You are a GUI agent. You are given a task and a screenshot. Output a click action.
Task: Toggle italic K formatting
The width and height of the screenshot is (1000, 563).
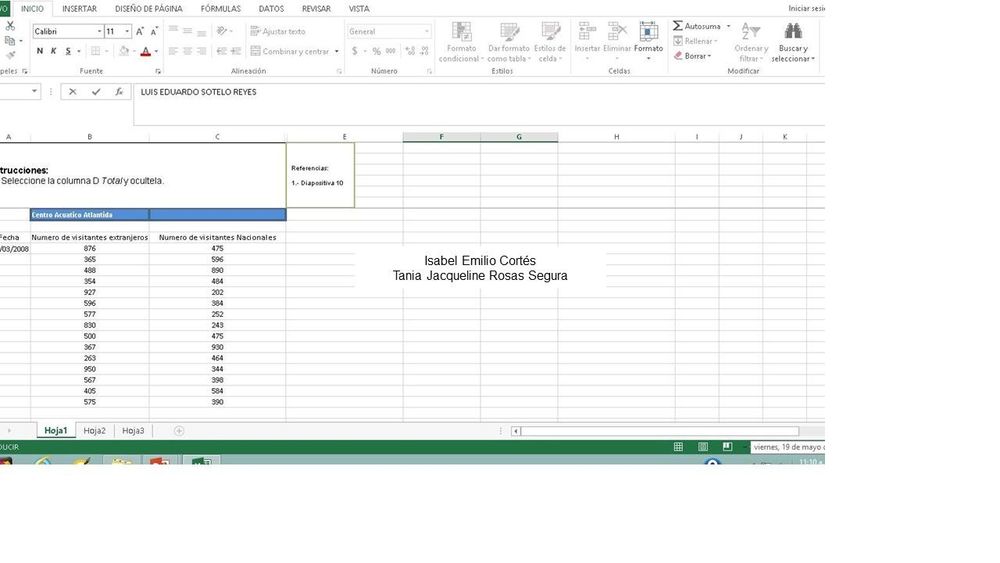click(x=54, y=51)
